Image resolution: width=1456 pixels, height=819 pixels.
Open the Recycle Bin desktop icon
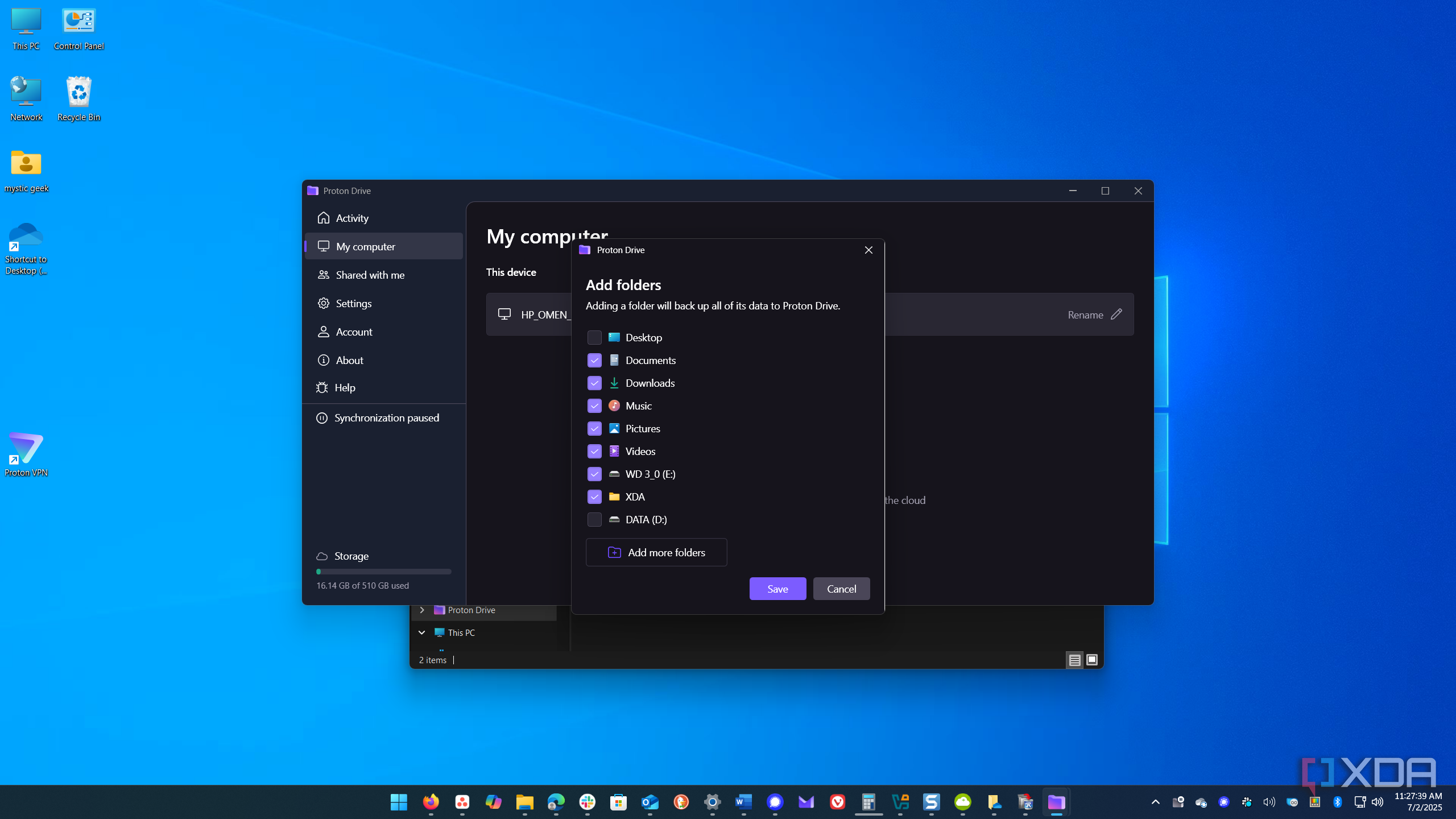coord(79,99)
